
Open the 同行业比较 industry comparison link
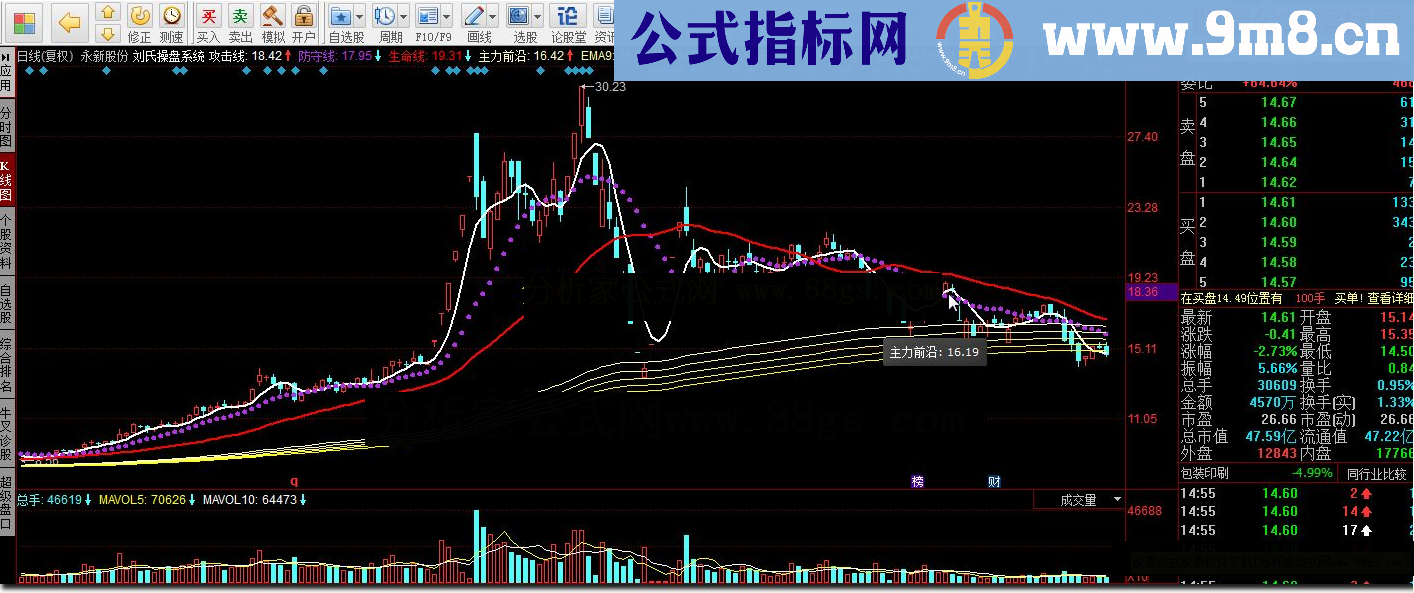click(x=1377, y=471)
